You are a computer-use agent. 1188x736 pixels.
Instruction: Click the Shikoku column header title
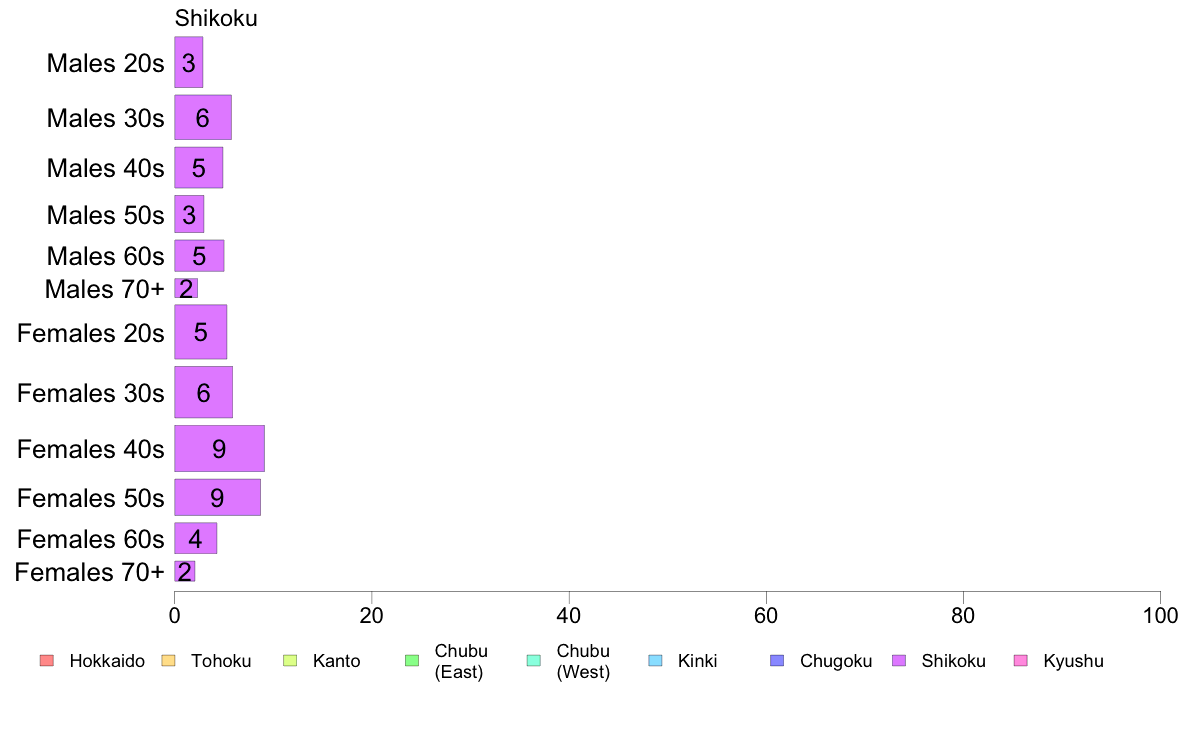tap(216, 18)
